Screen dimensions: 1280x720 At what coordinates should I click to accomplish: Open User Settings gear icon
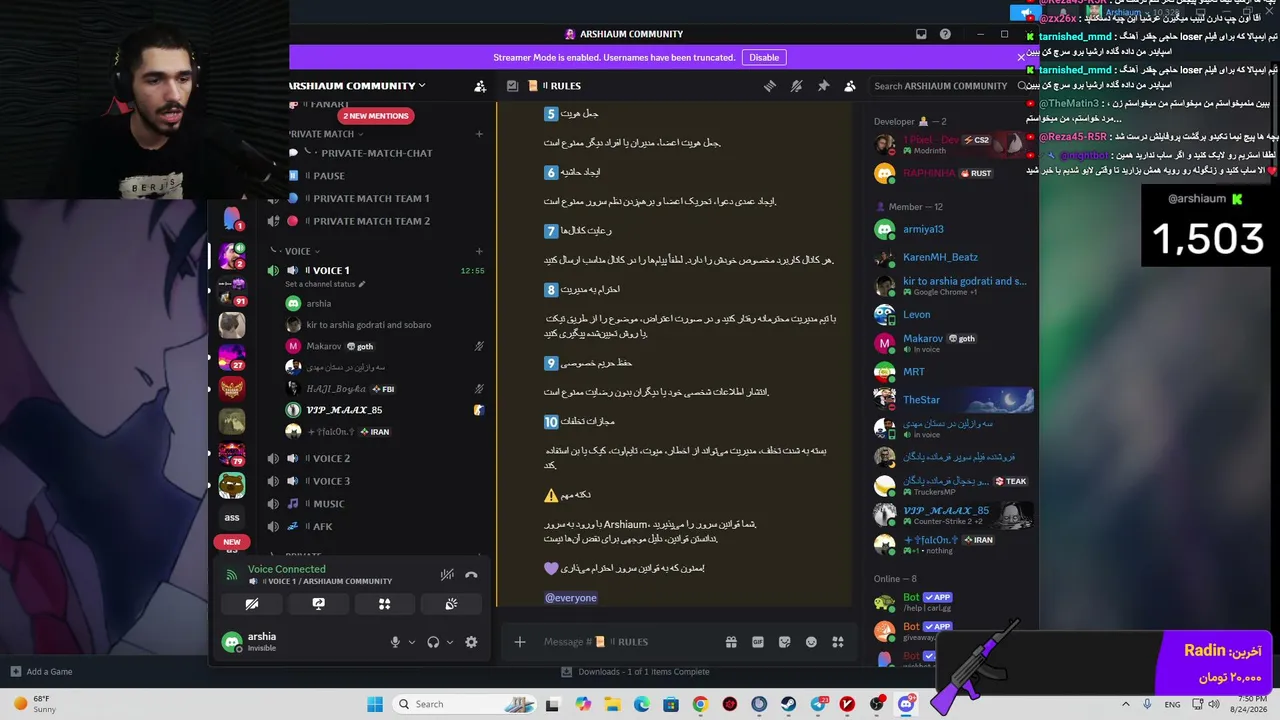471,642
